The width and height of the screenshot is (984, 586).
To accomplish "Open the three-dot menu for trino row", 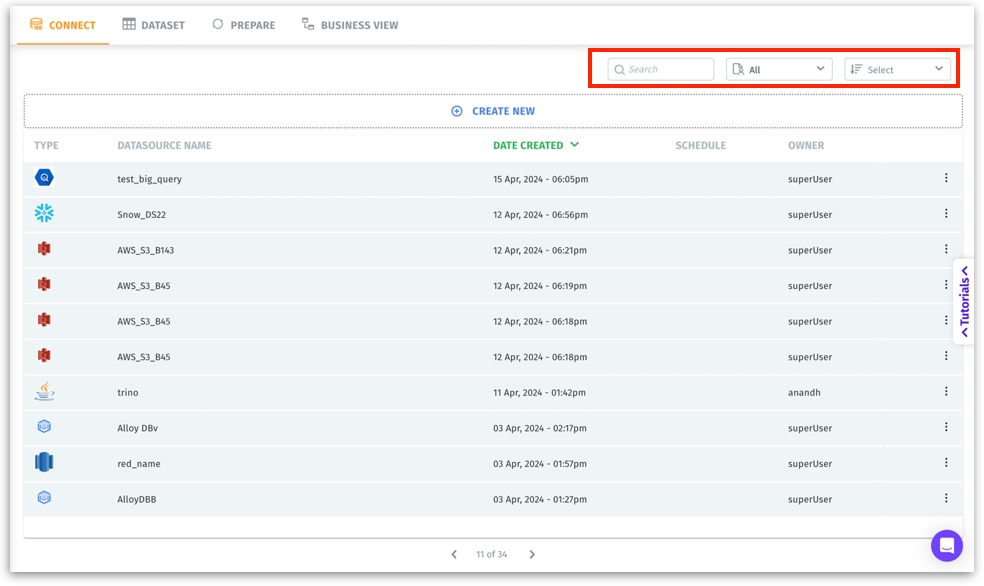I will pyautogui.click(x=946, y=392).
